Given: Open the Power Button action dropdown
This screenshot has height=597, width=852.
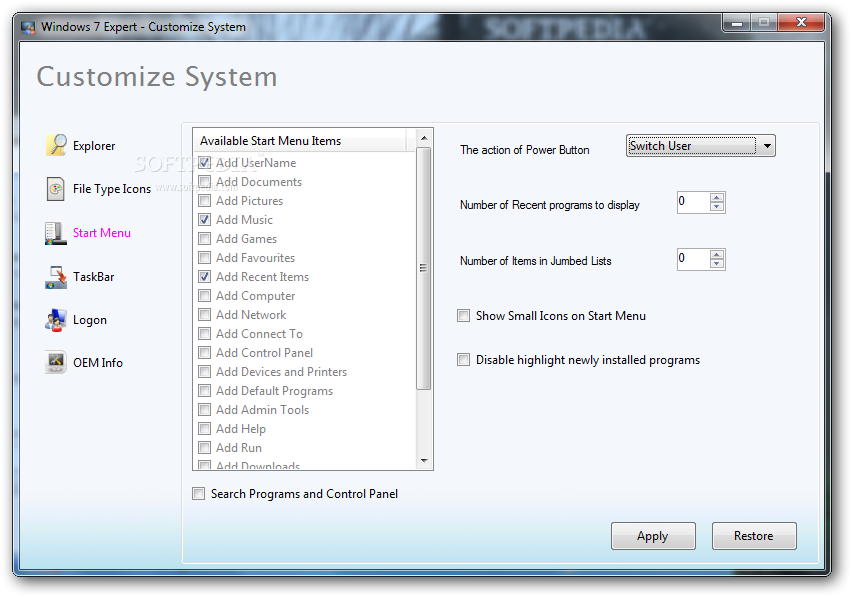Looking at the screenshot, I should [x=700, y=146].
